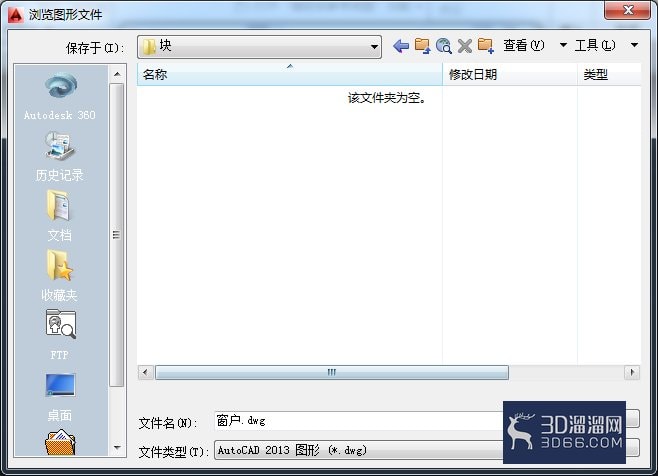Expand the 查看(V) menu arrow

click(563, 45)
